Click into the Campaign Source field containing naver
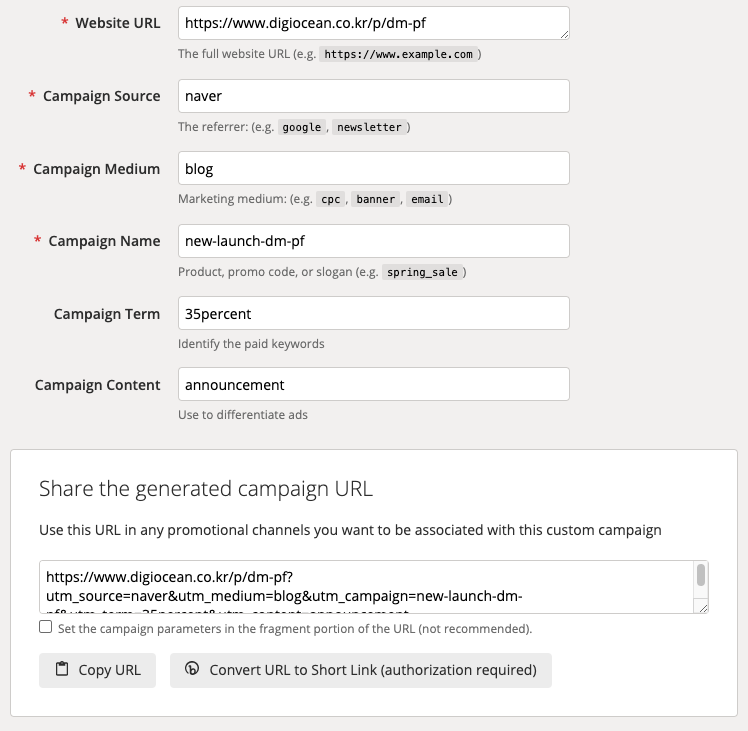This screenshot has width=748, height=731. (374, 96)
